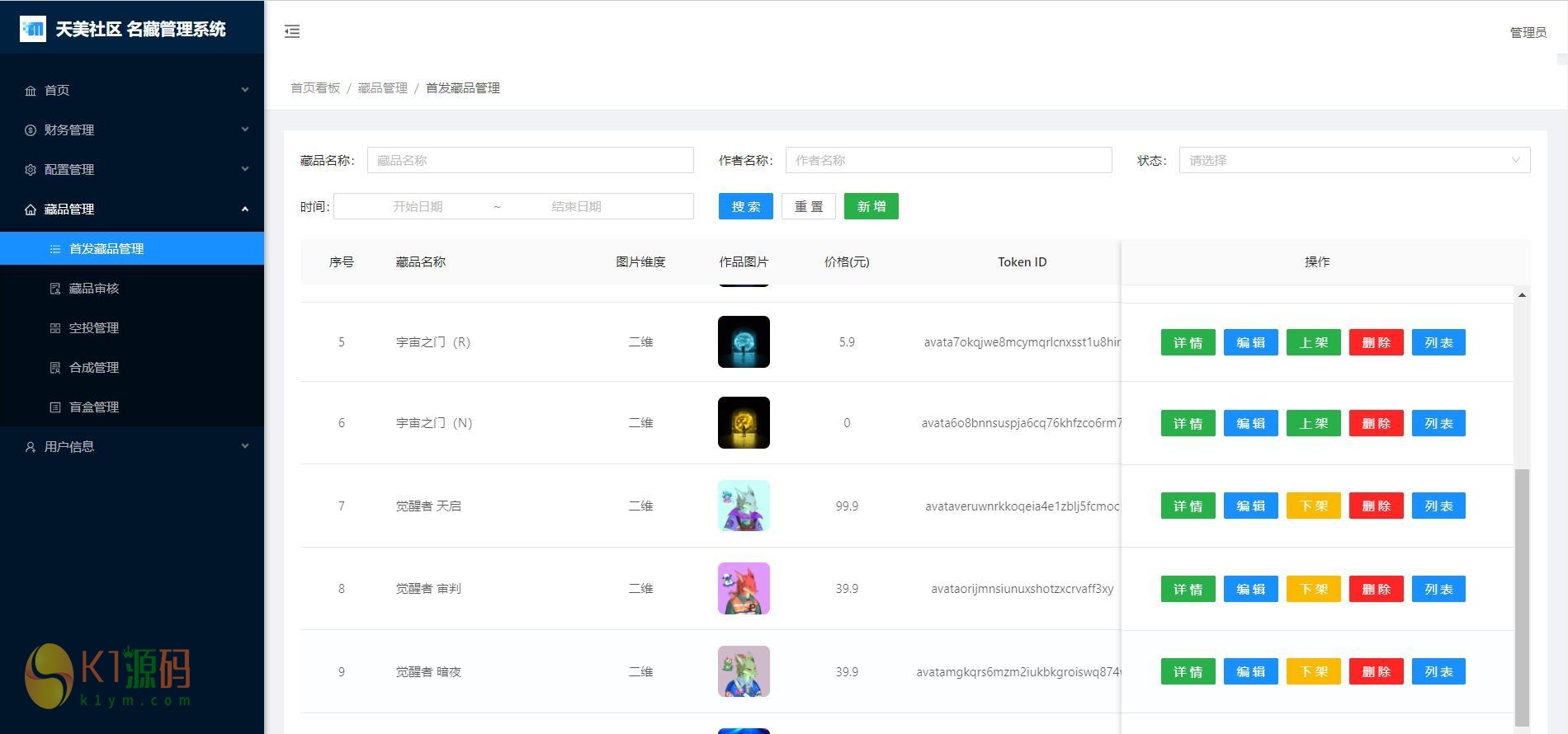
Task: Open the 状态 dropdown selector
Action: (x=1353, y=160)
